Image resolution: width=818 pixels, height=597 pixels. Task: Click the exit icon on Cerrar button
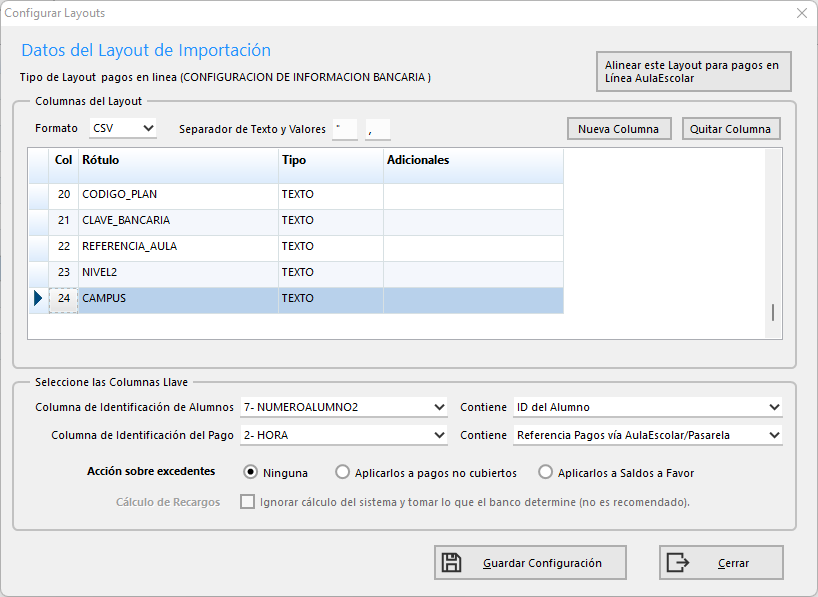click(678, 563)
